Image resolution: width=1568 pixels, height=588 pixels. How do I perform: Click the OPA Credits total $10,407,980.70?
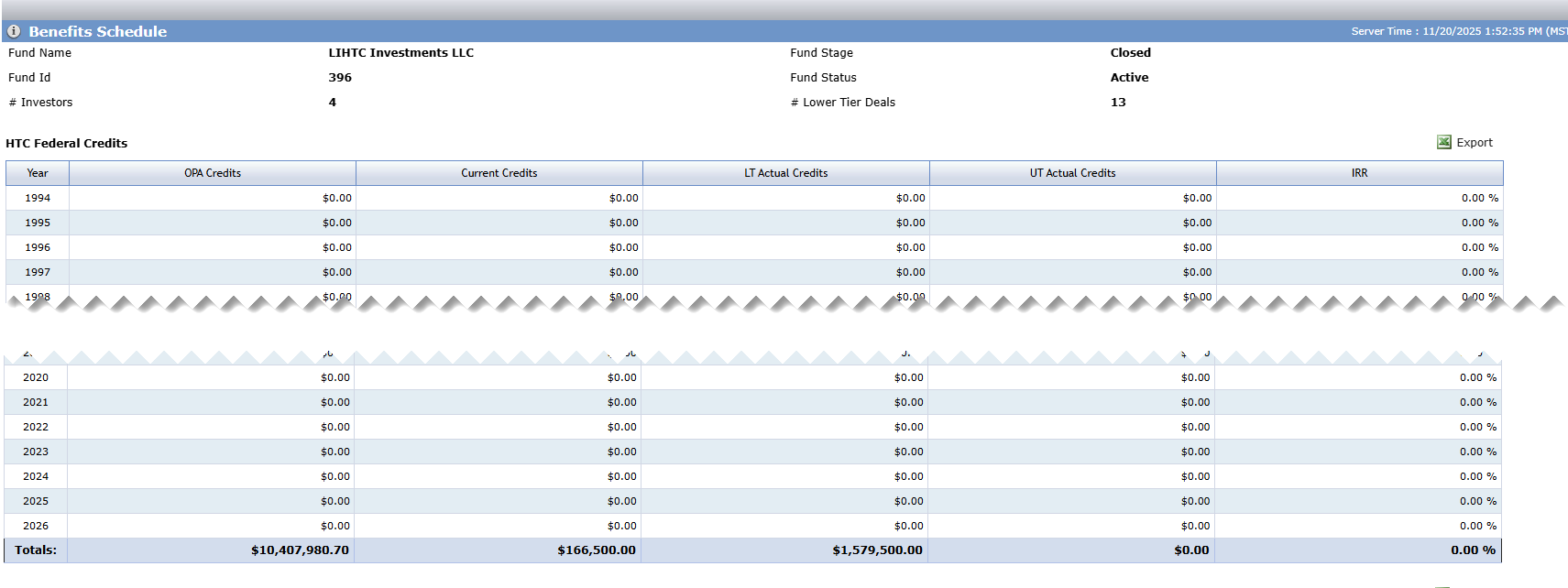click(300, 550)
